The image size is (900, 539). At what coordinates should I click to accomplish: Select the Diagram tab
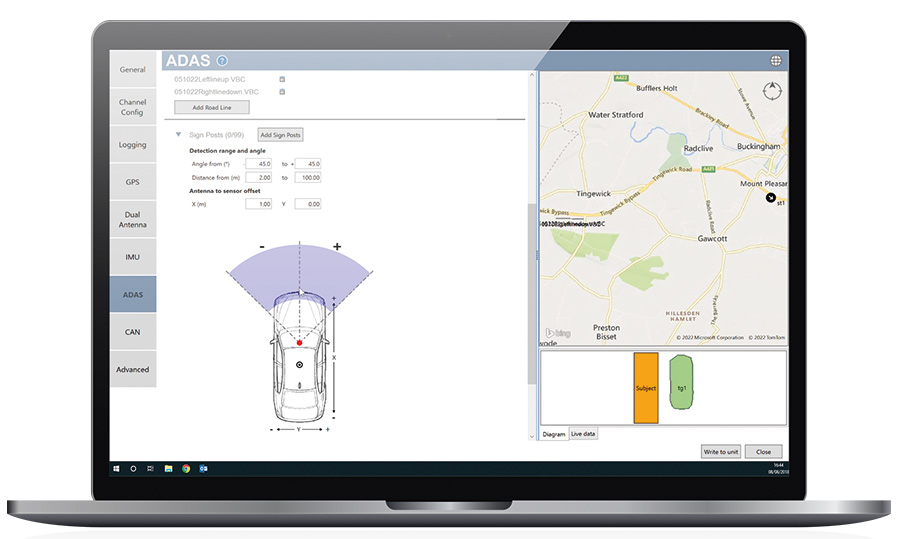554,434
